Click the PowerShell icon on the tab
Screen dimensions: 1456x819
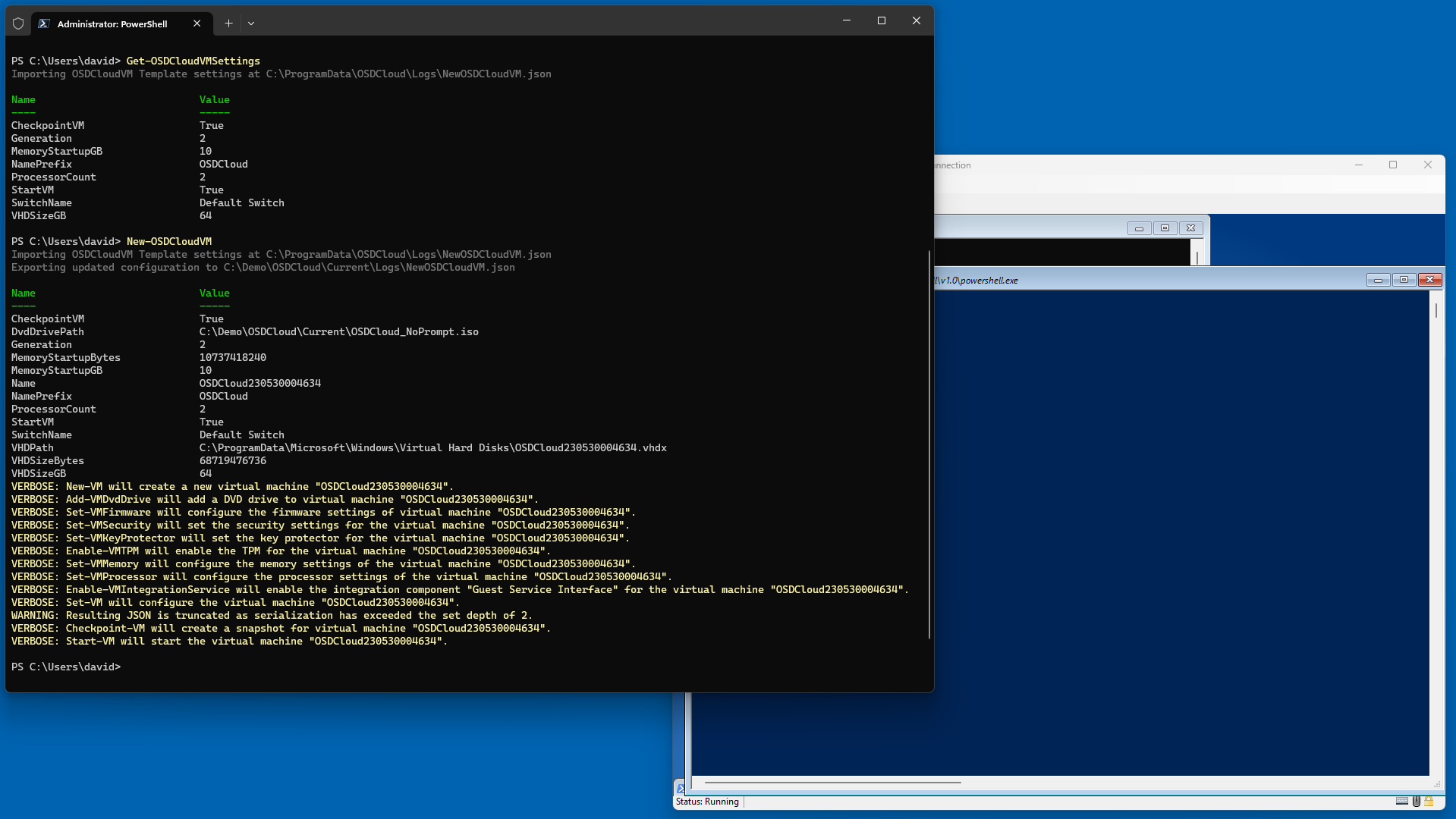(44, 24)
